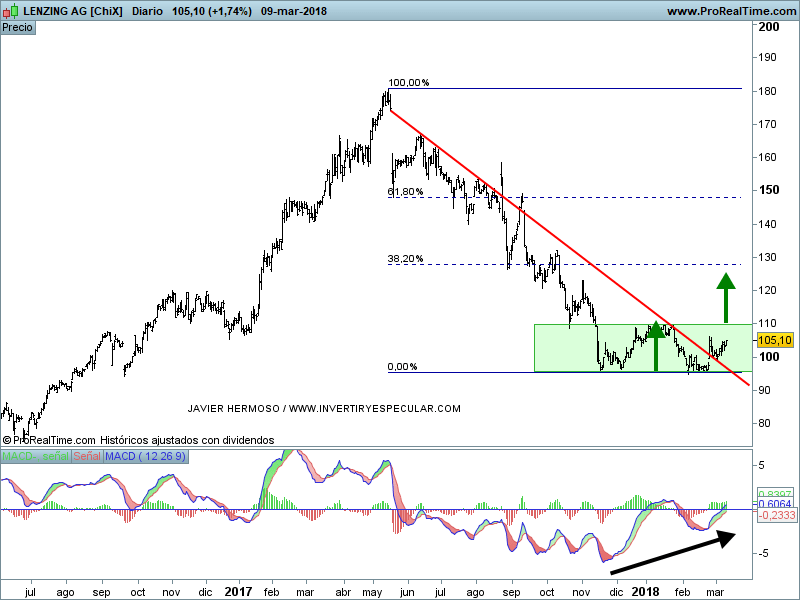Select the 'Precio' panel tab
Screen dimensions: 800x600
pyautogui.click(x=18, y=27)
